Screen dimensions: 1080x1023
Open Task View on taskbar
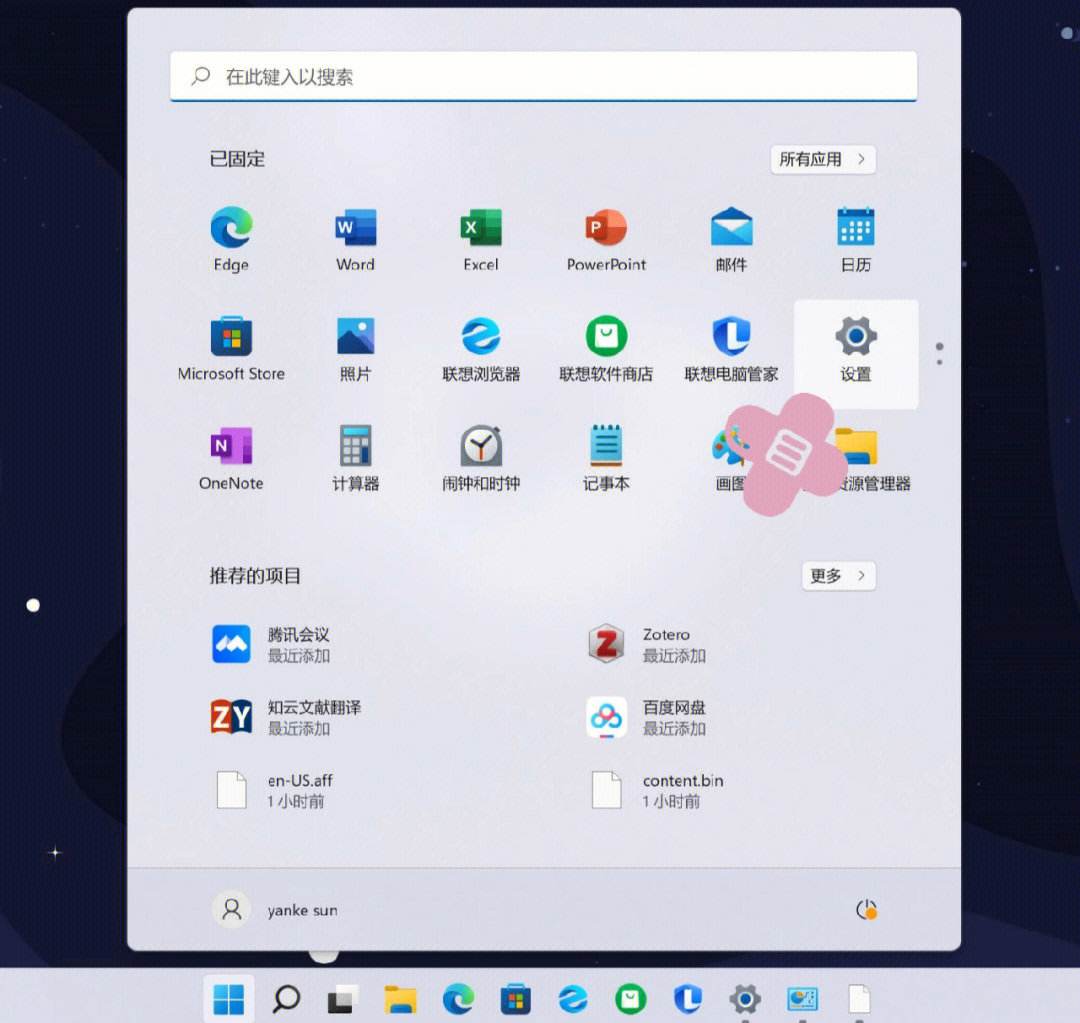[342, 999]
